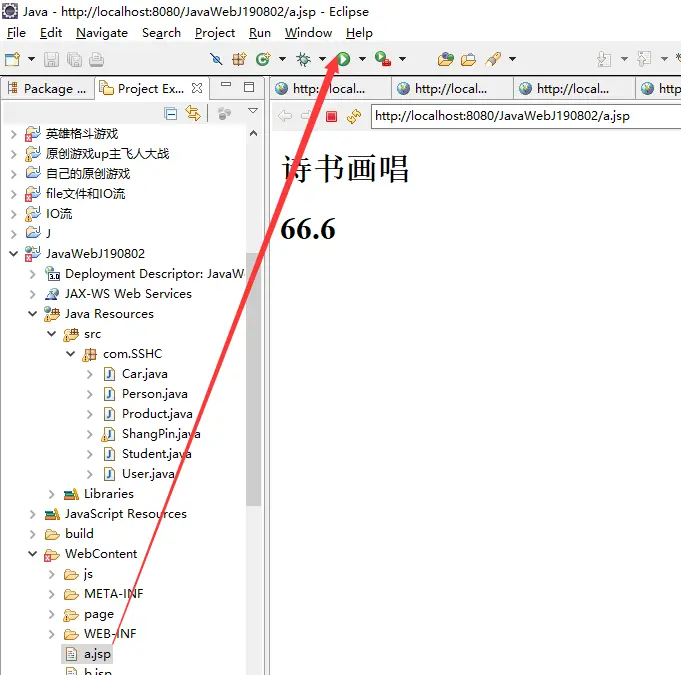This screenshot has height=675, width=681.
Task: Click the browser Back arrow
Action: [285, 116]
